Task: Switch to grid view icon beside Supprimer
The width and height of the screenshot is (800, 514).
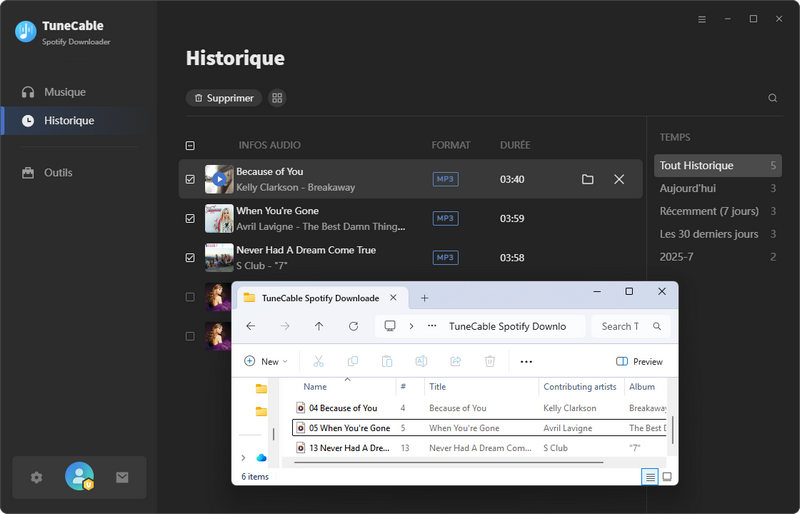Action: (277, 98)
